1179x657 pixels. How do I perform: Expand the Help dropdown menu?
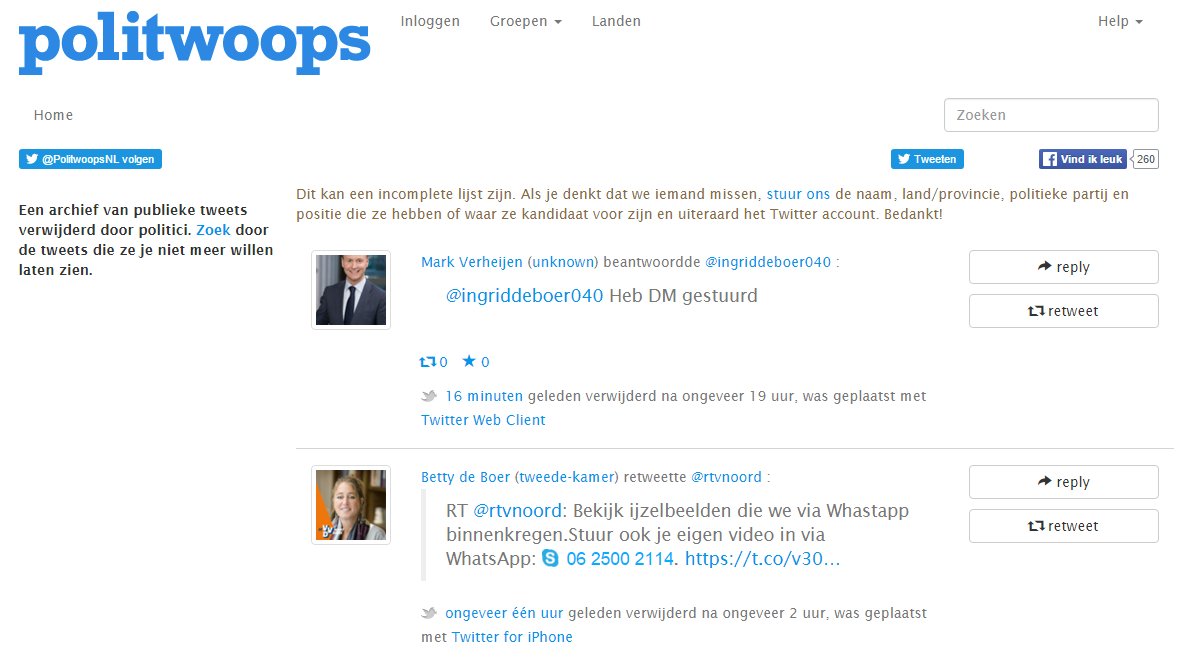pyautogui.click(x=1120, y=21)
